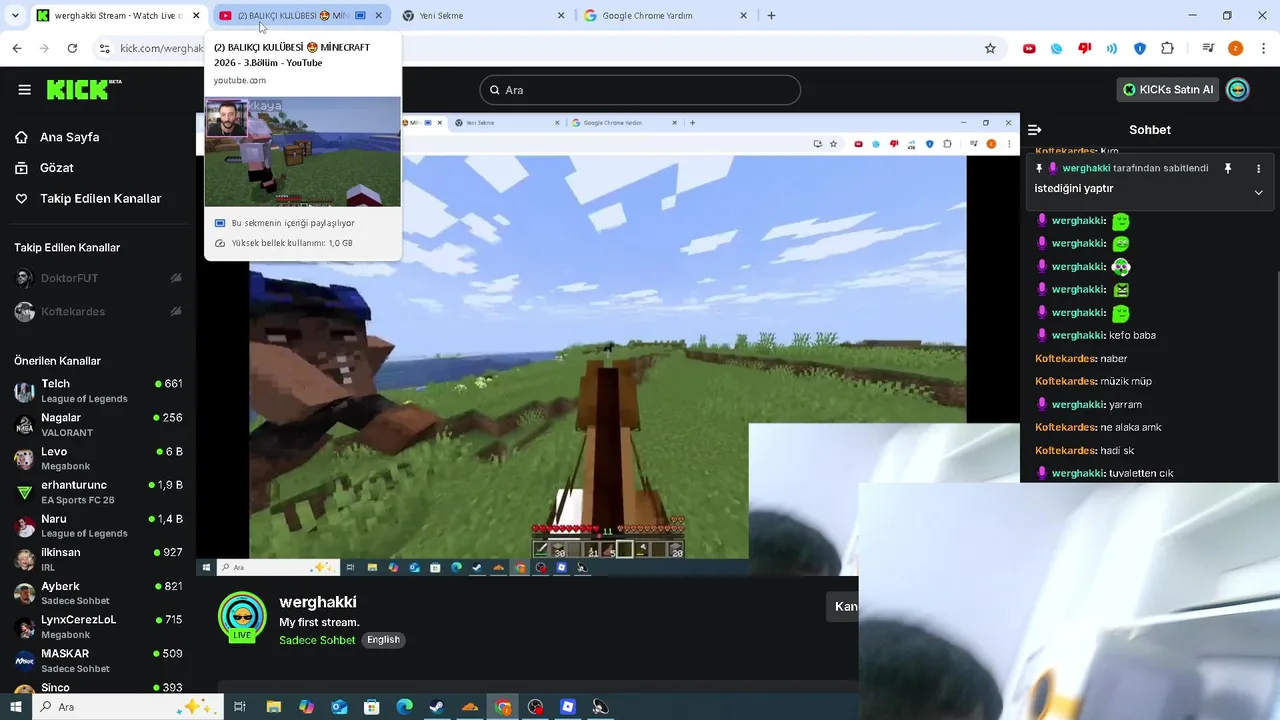The image size is (1280, 720).
Task: Click red fast-forward extension icon
Action: [1029, 48]
